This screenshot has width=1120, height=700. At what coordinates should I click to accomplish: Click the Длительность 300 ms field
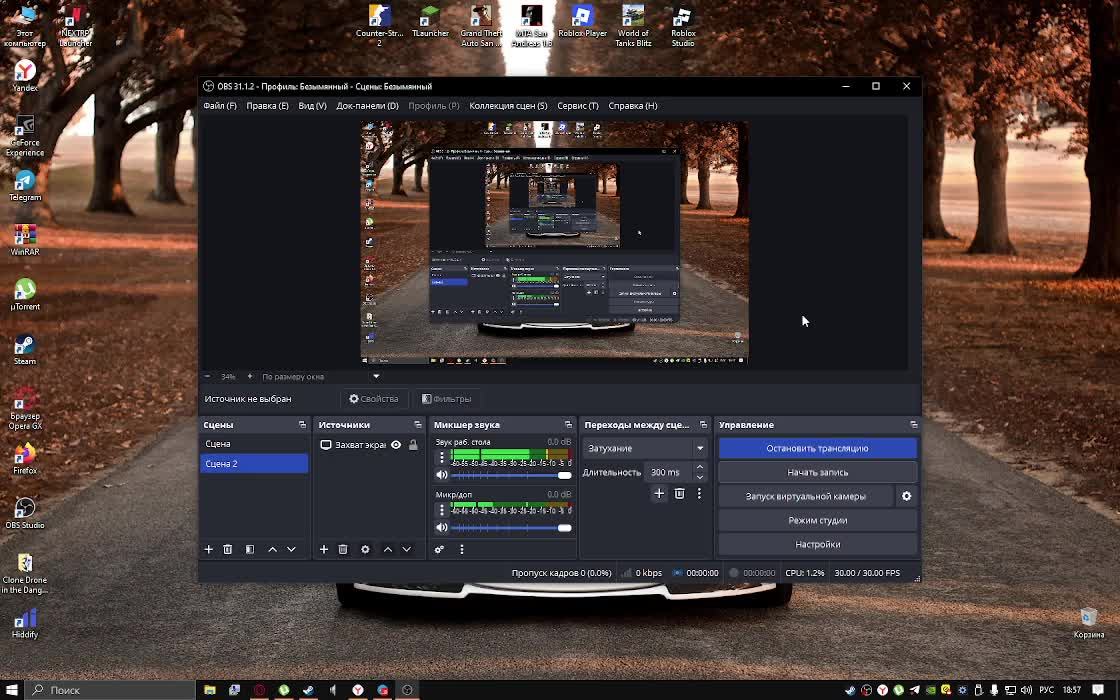tap(669, 472)
